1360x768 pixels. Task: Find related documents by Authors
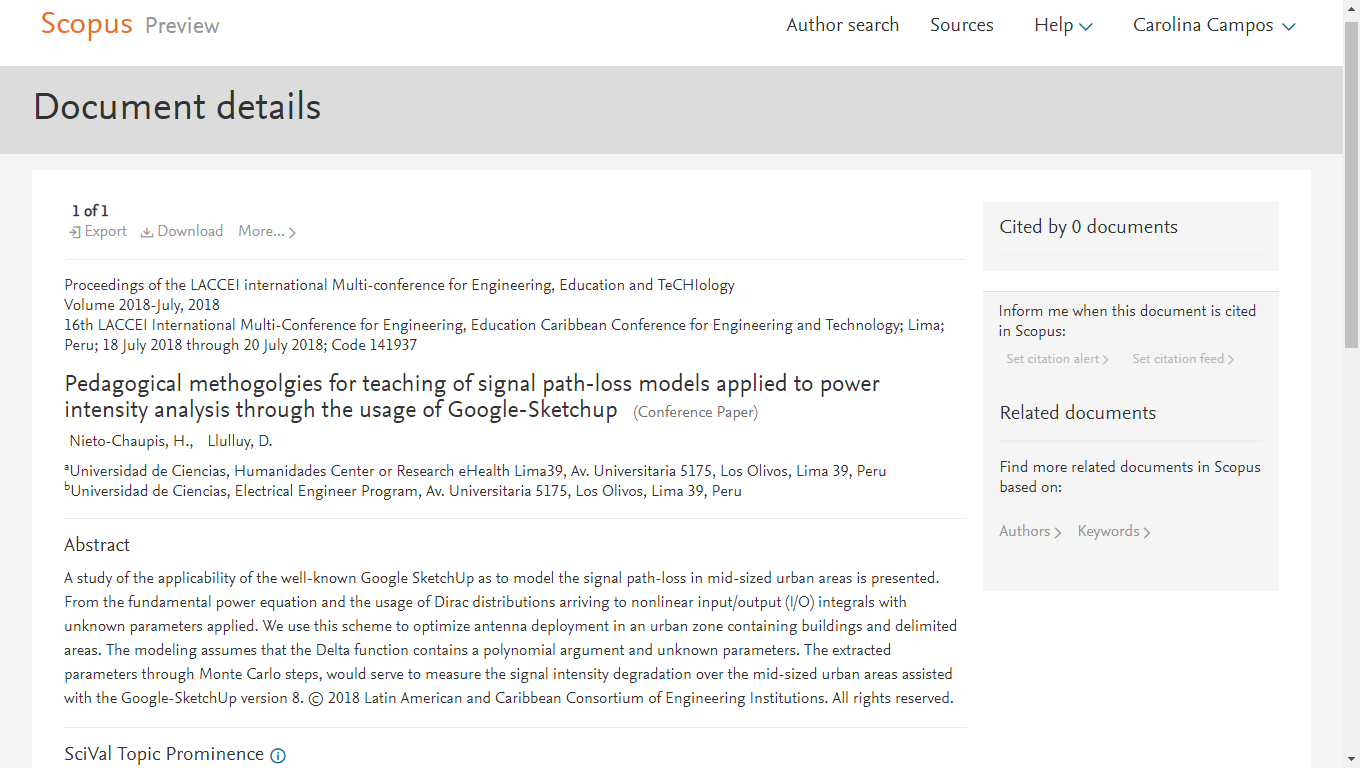point(1030,532)
